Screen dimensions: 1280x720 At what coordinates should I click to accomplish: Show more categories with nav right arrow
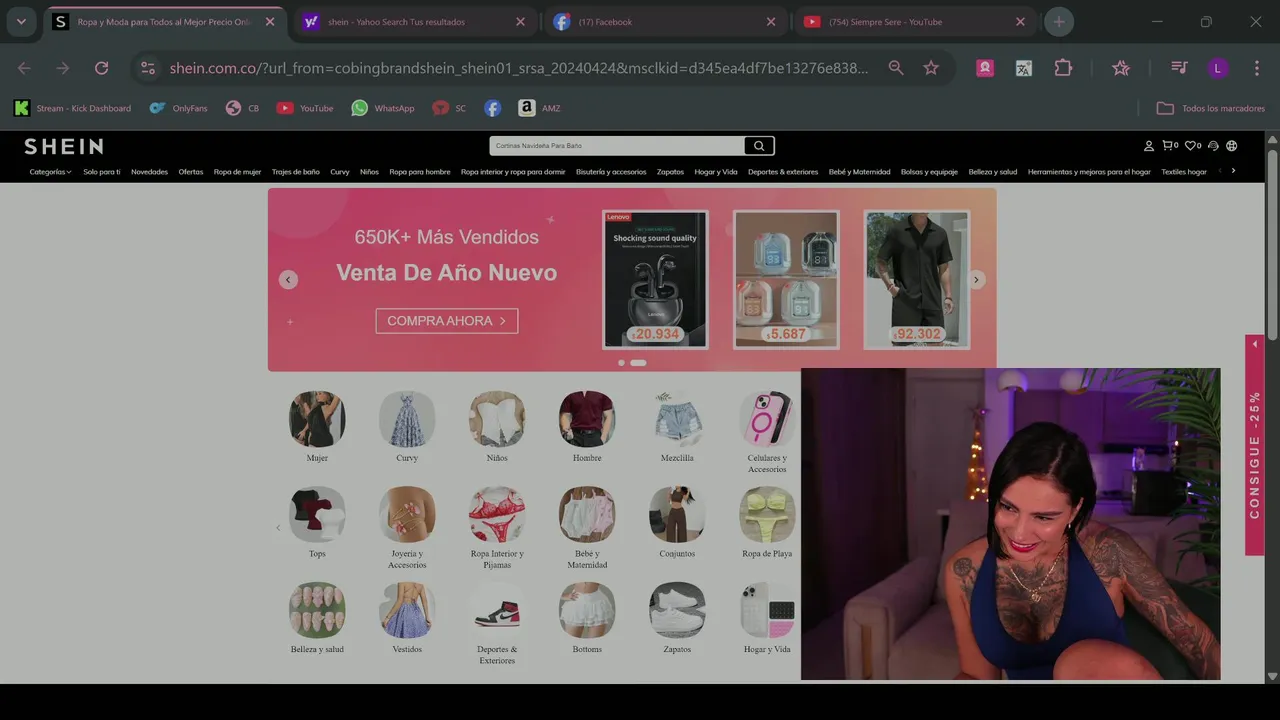pyautogui.click(x=1233, y=171)
